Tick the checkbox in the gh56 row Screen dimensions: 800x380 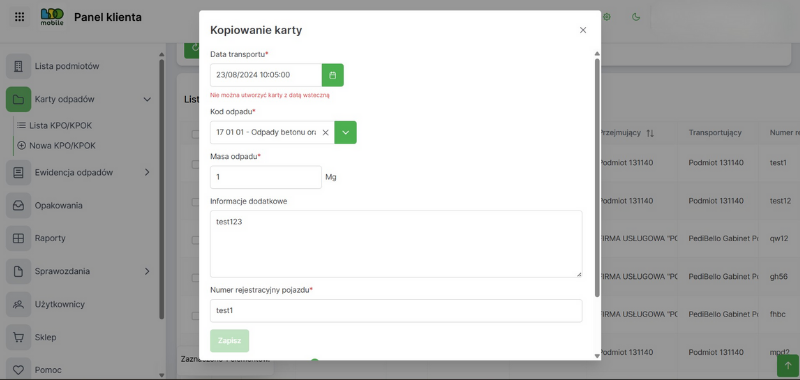(x=195, y=277)
